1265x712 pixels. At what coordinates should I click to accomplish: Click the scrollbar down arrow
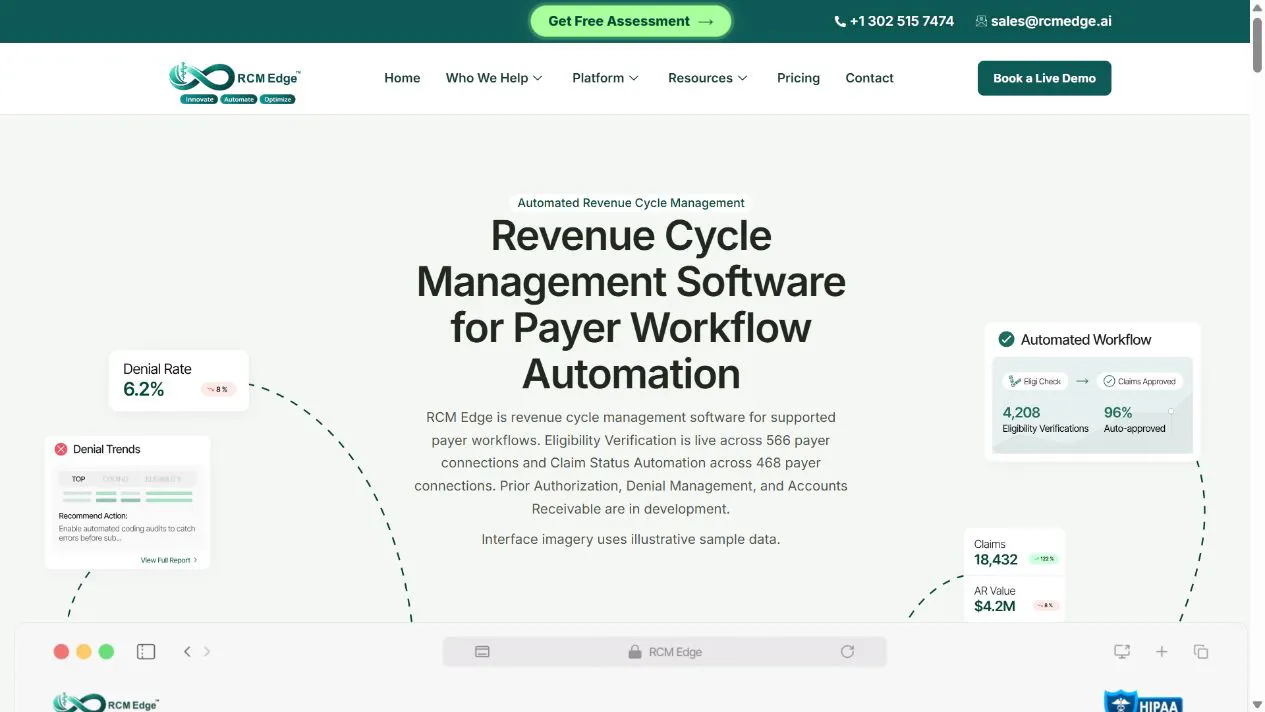1257,705
